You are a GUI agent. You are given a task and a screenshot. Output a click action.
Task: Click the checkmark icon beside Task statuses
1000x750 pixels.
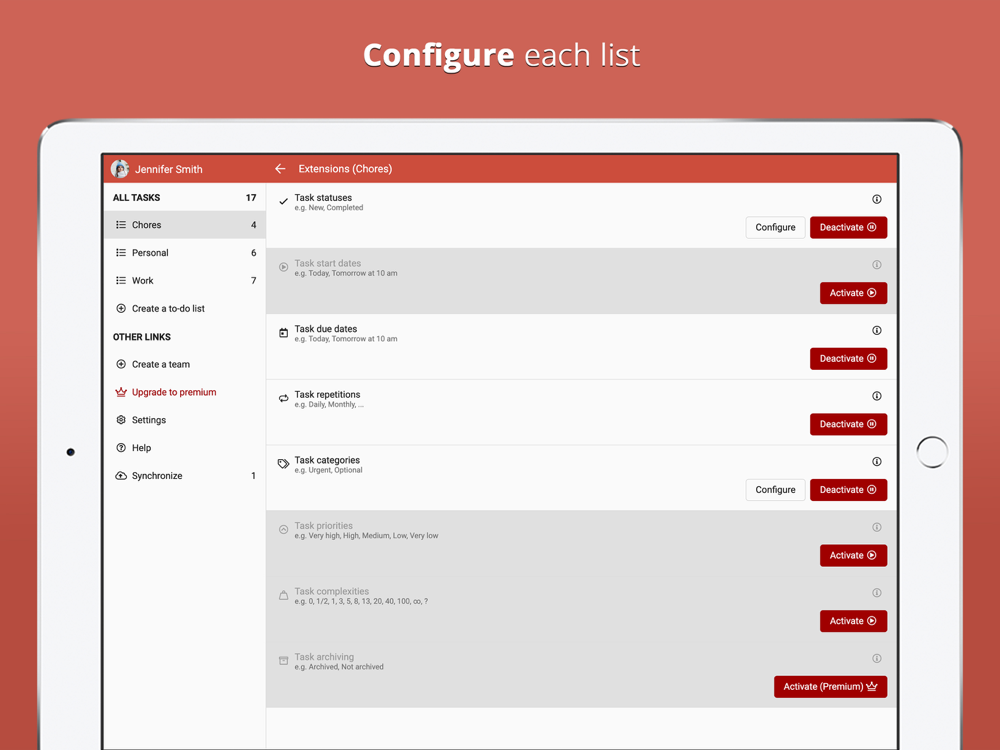284,202
